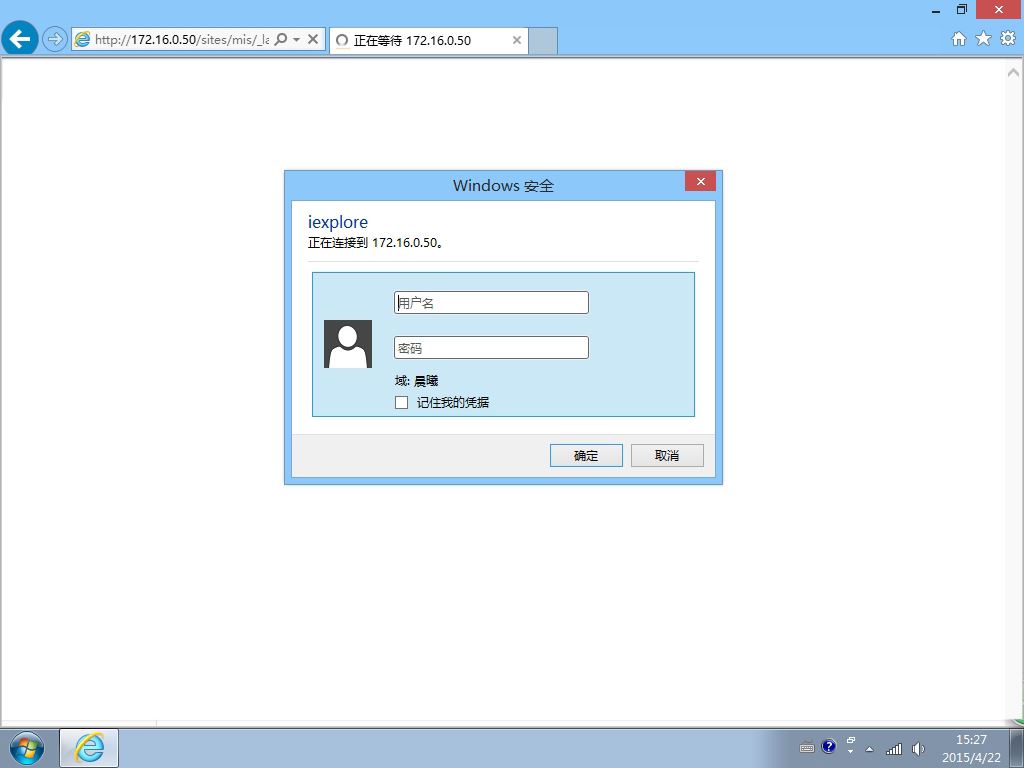Expand the address bar autocomplete dropdown arrow

click(x=296, y=39)
